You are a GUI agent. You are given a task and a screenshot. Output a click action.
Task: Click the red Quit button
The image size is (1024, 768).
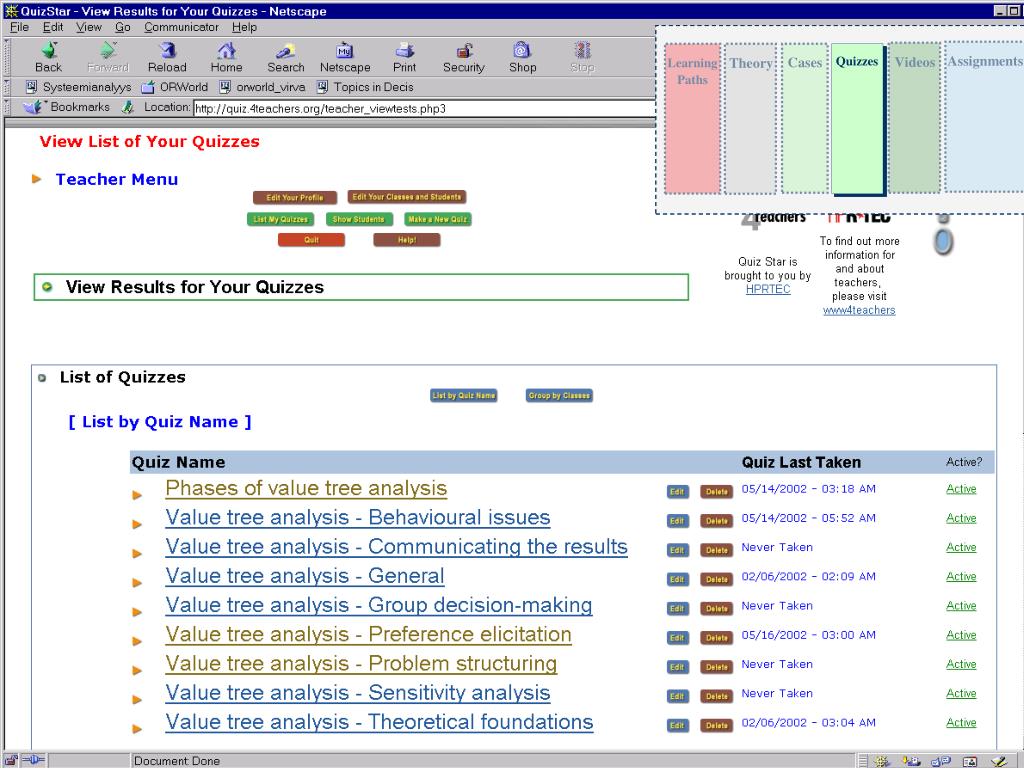[312, 240]
